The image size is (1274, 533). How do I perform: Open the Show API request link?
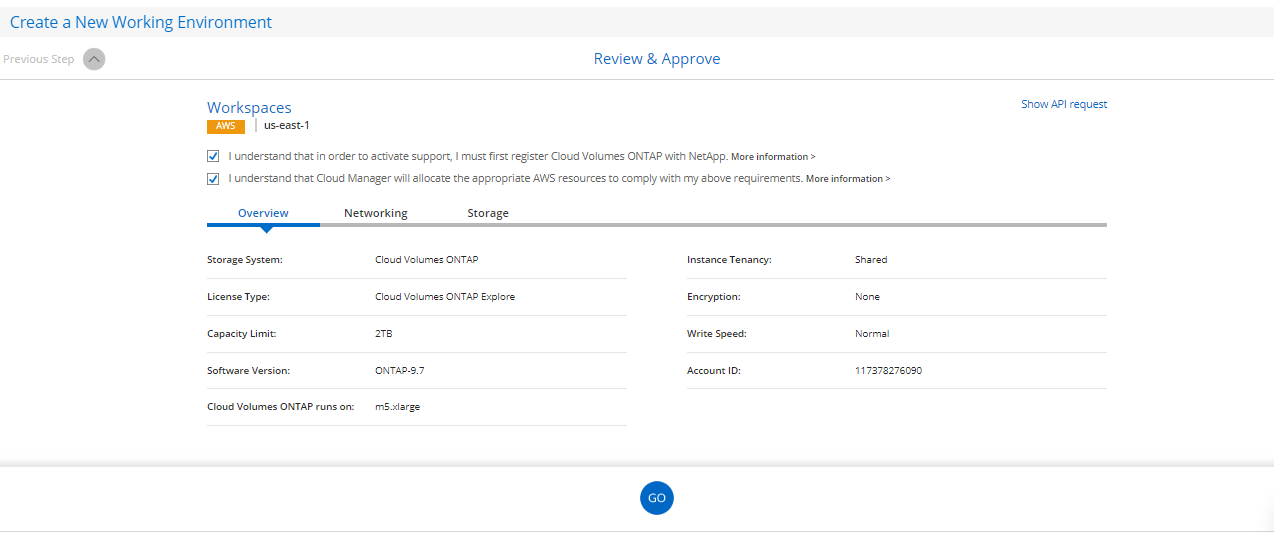tap(1063, 104)
